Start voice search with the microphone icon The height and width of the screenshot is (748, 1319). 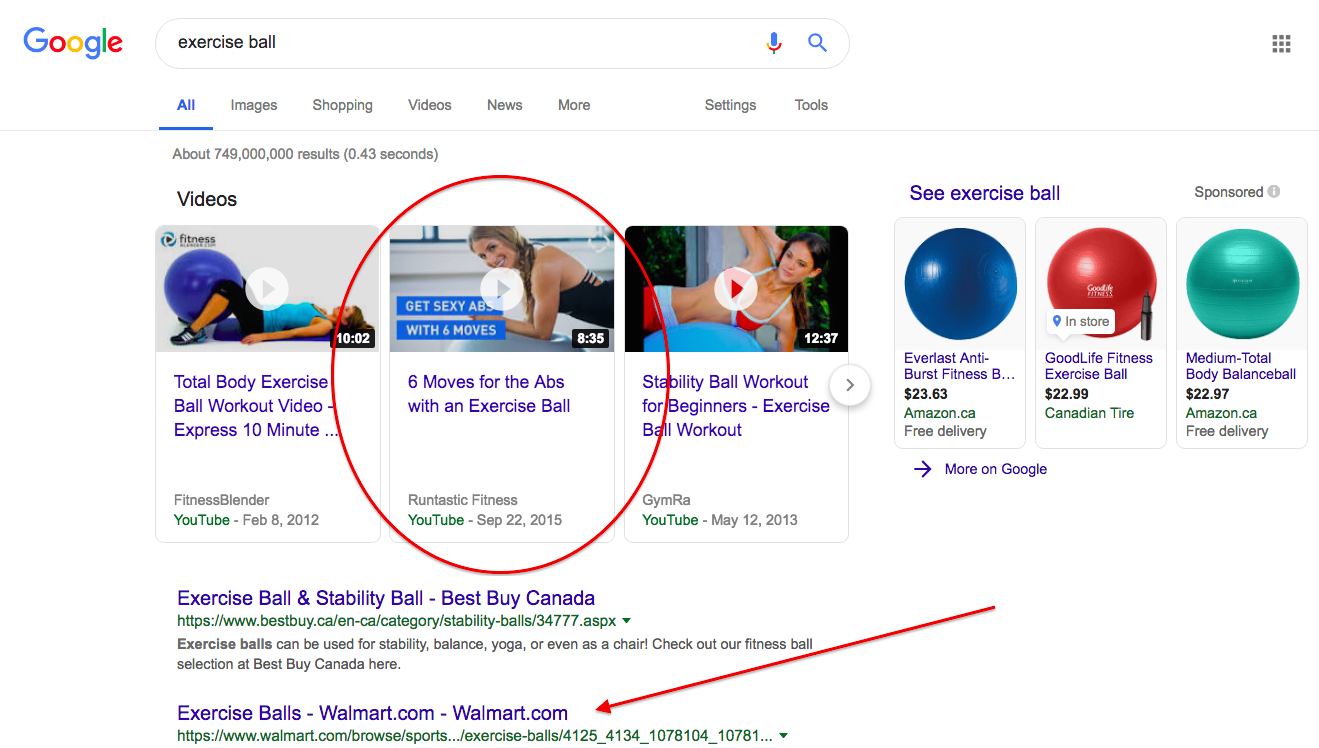(773, 42)
